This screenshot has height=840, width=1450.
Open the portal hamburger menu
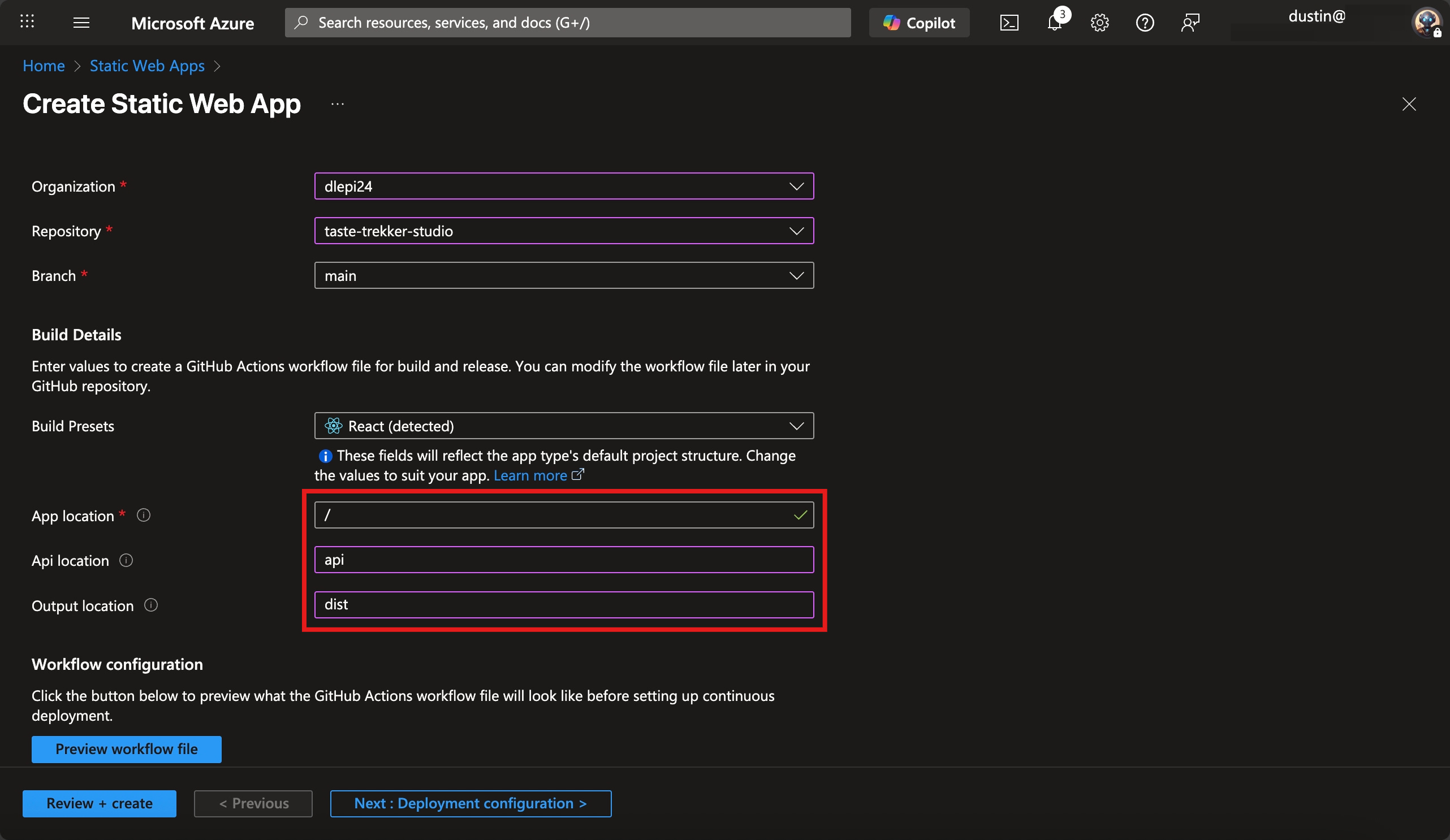(x=81, y=23)
